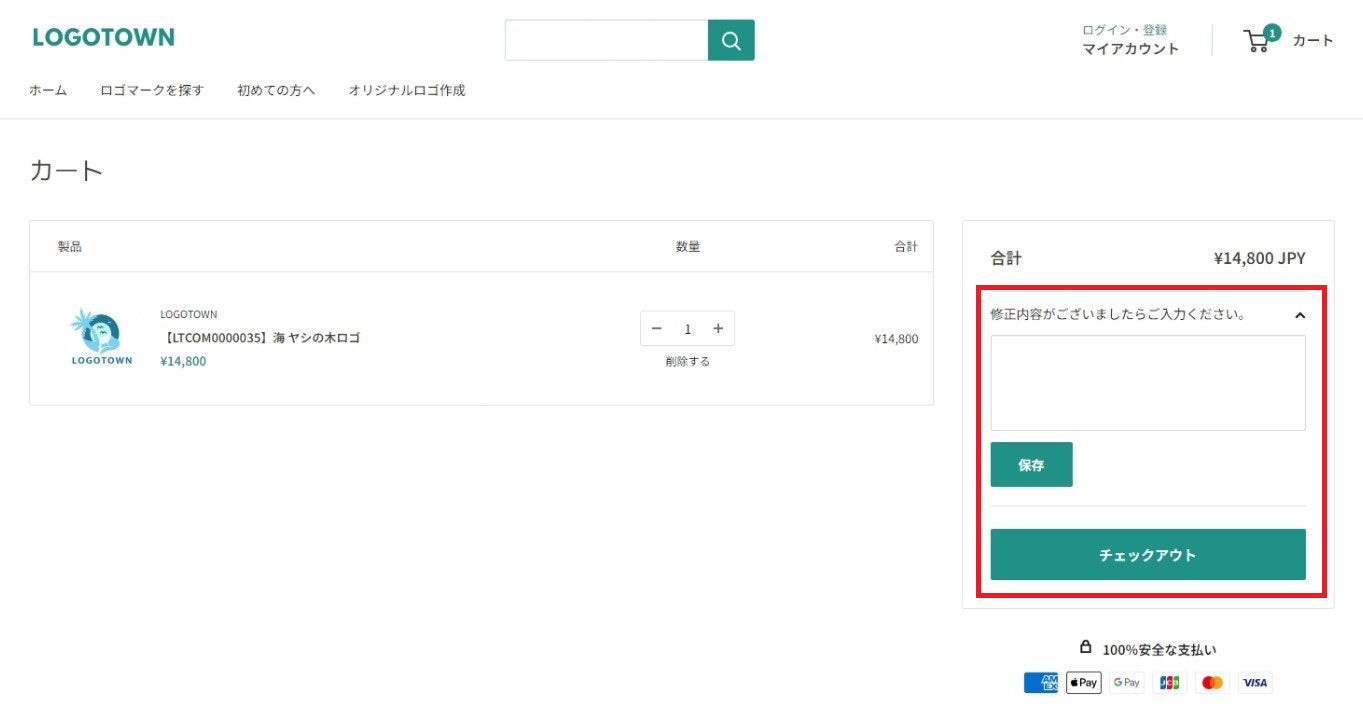Decrease quantity with the minus button
Screen dimensions: 1363x723
click(657, 329)
